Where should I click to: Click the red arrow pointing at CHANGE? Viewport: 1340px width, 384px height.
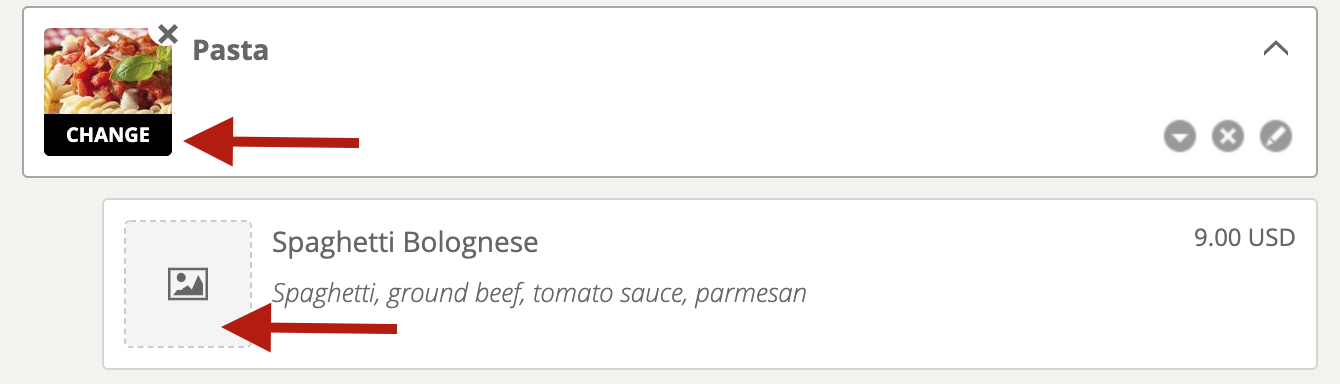pos(271,141)
